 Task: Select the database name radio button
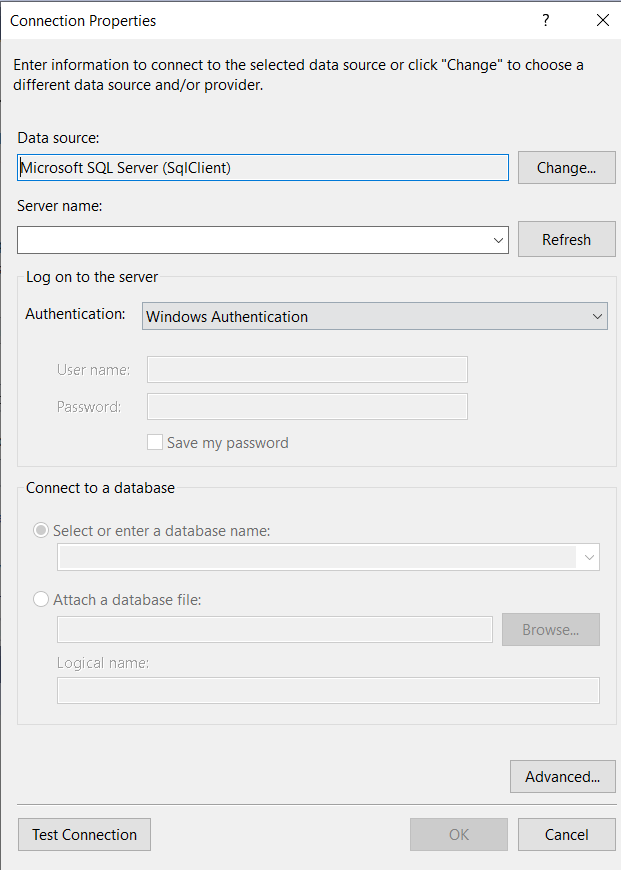(x=40, y=530)
